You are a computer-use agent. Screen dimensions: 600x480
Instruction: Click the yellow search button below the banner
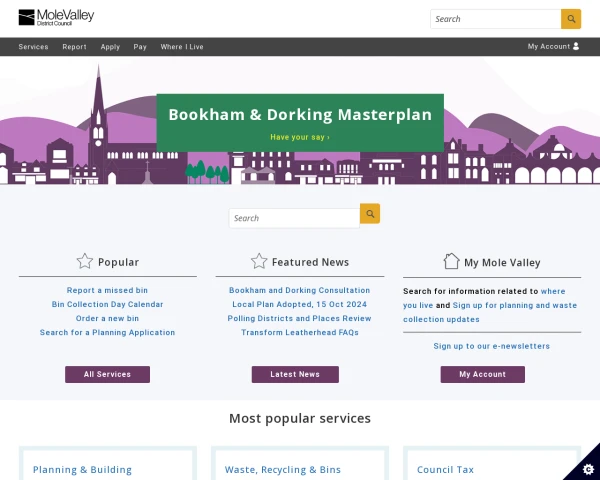pos(370,214)
